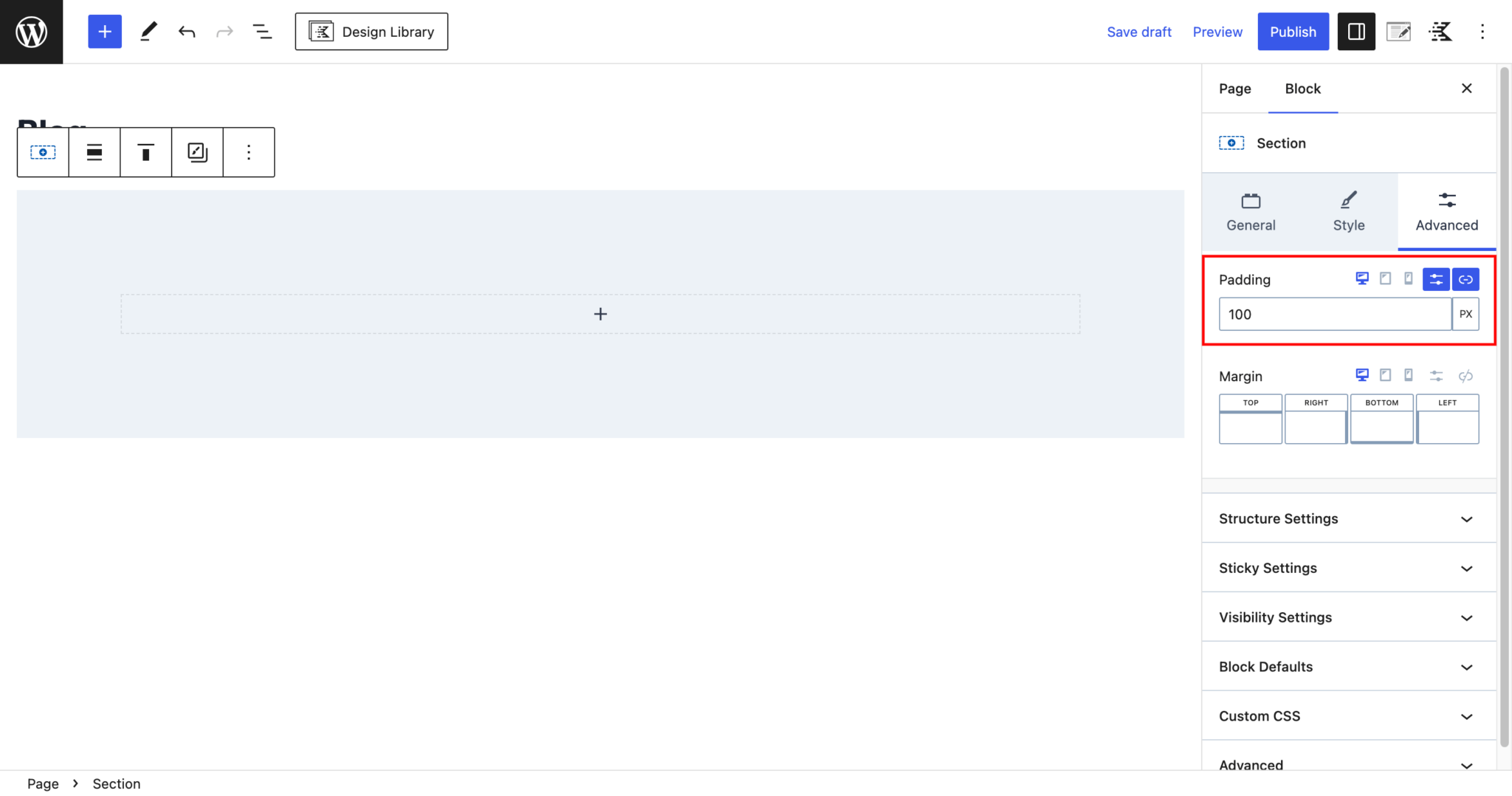Viewport: 1512px width, 796px height.
Task: Unlink the linked padding values
Action: pos(1465,279)
